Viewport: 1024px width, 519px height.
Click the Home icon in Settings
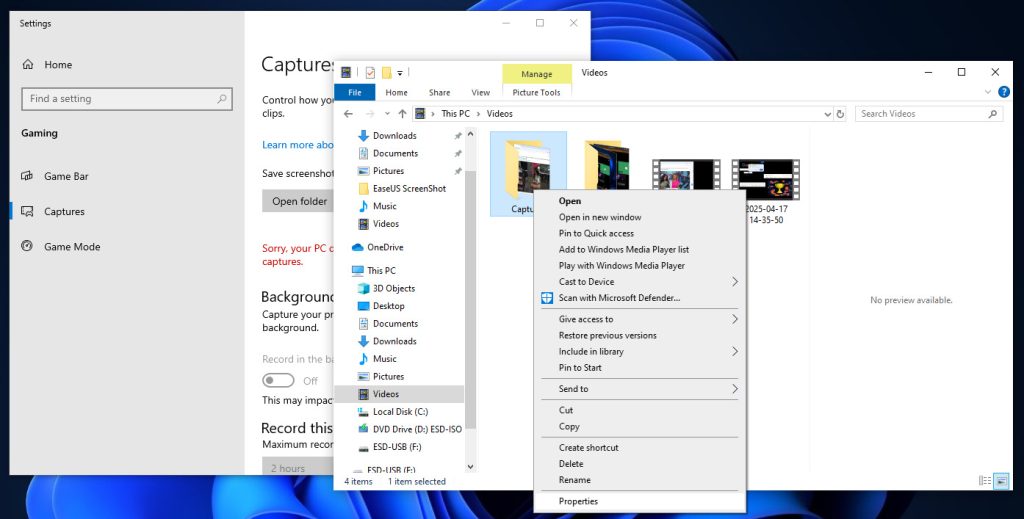click(27, 65)
